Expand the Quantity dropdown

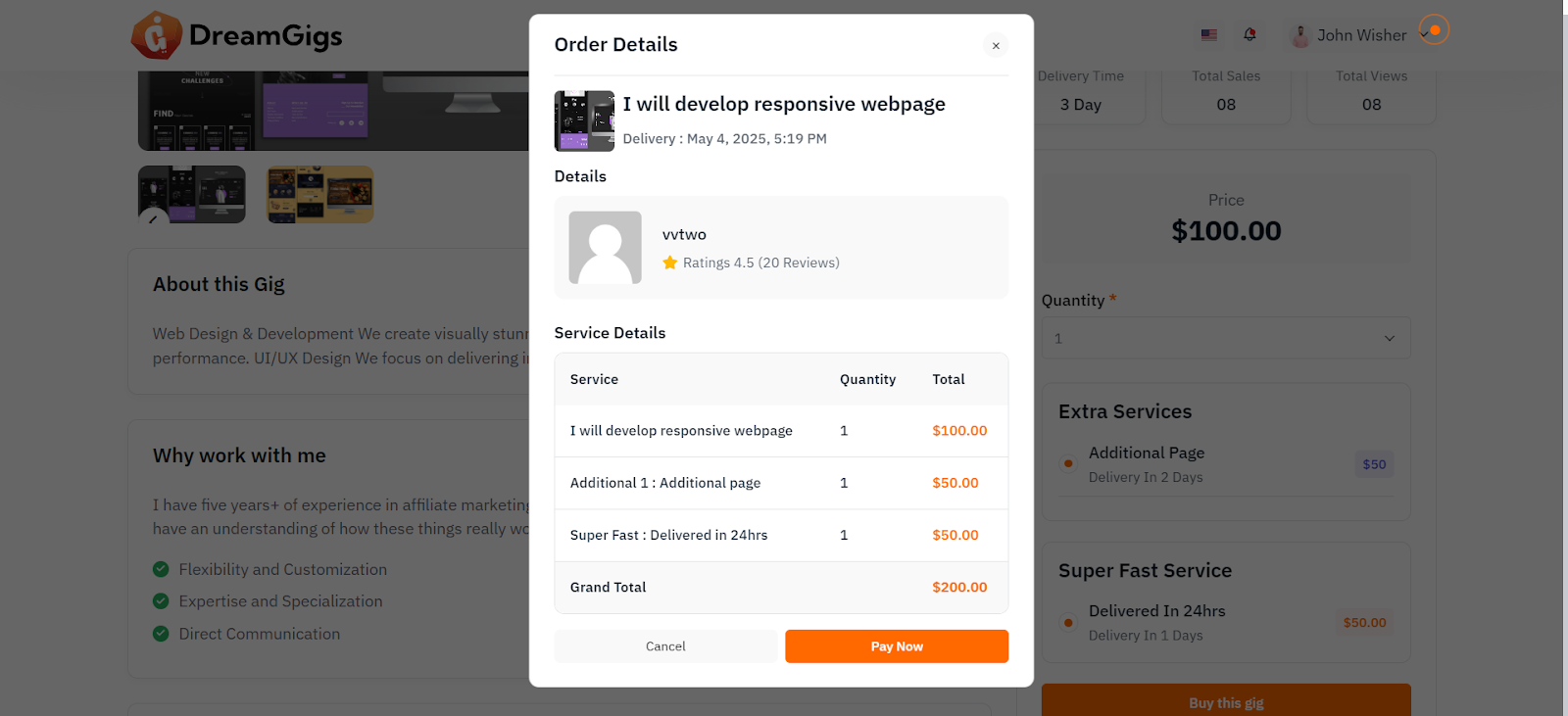pos(1225,338)
